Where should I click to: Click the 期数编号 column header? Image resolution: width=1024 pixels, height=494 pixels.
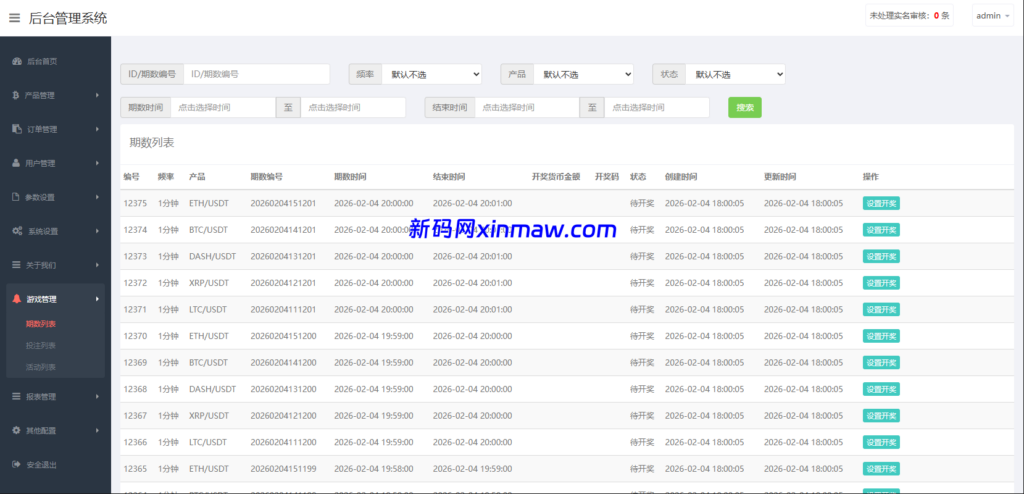266,177
